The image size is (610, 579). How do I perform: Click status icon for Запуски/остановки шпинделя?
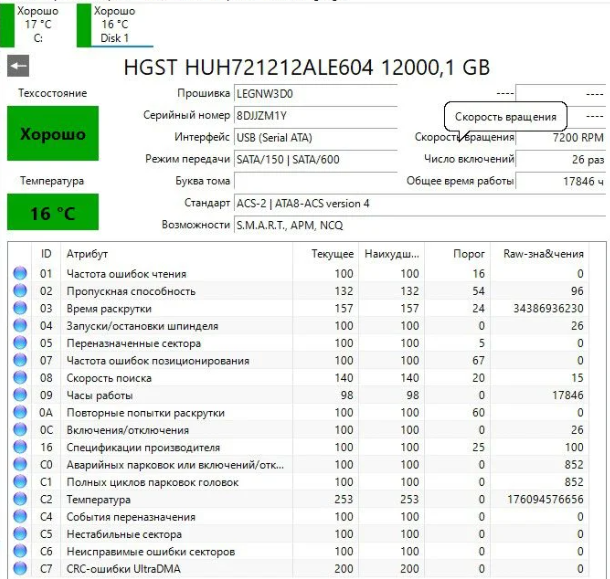point(20,325)
